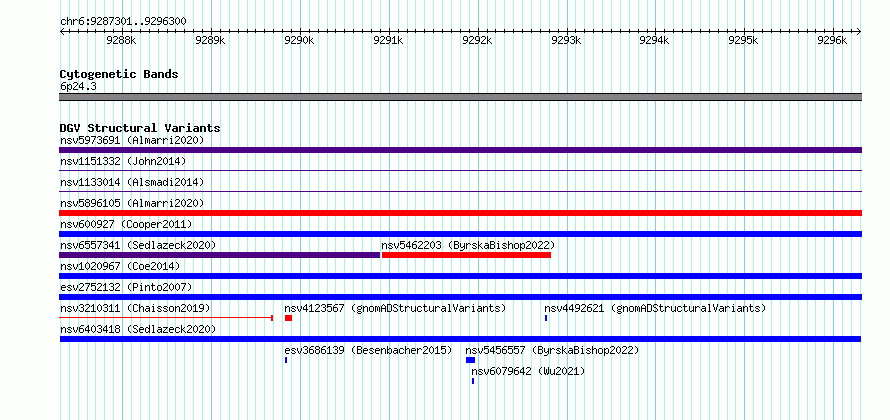The width and height of the screenshot is (890, 420).
Task: Open the nsv5896105 (Almarri2020) label
Action: 132,203
